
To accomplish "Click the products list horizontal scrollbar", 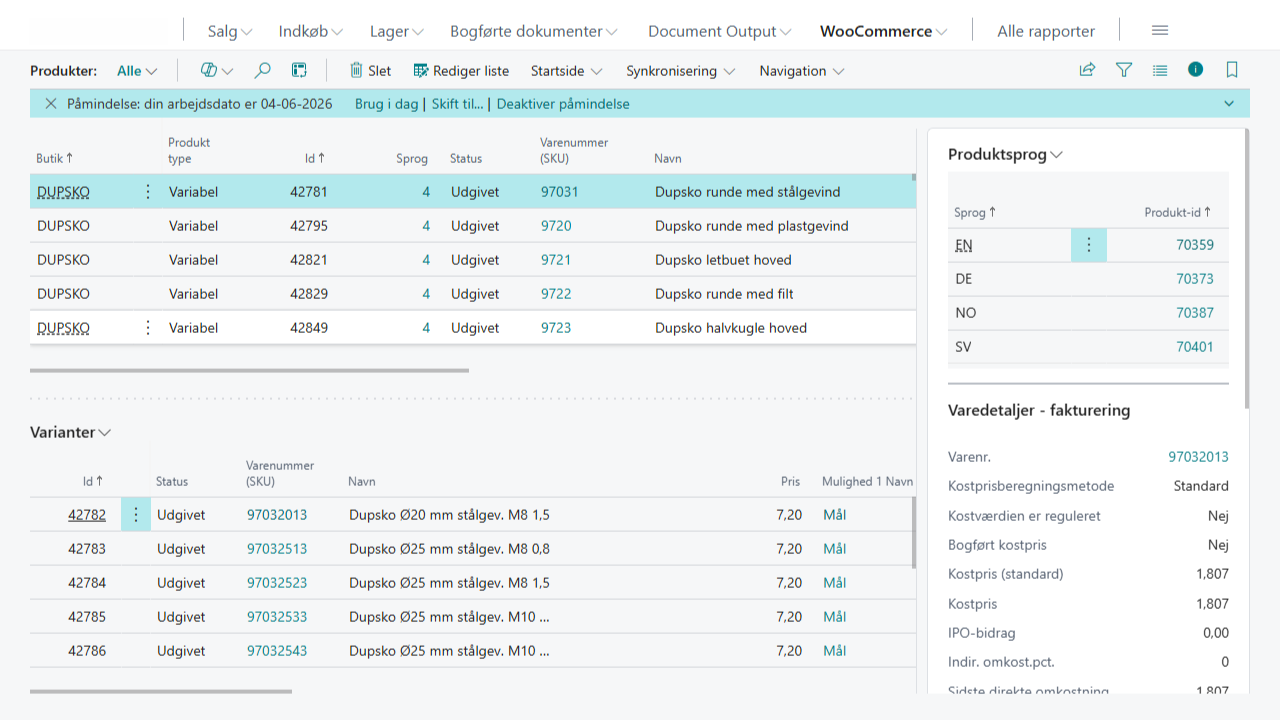I will click(x=249, y=370).
